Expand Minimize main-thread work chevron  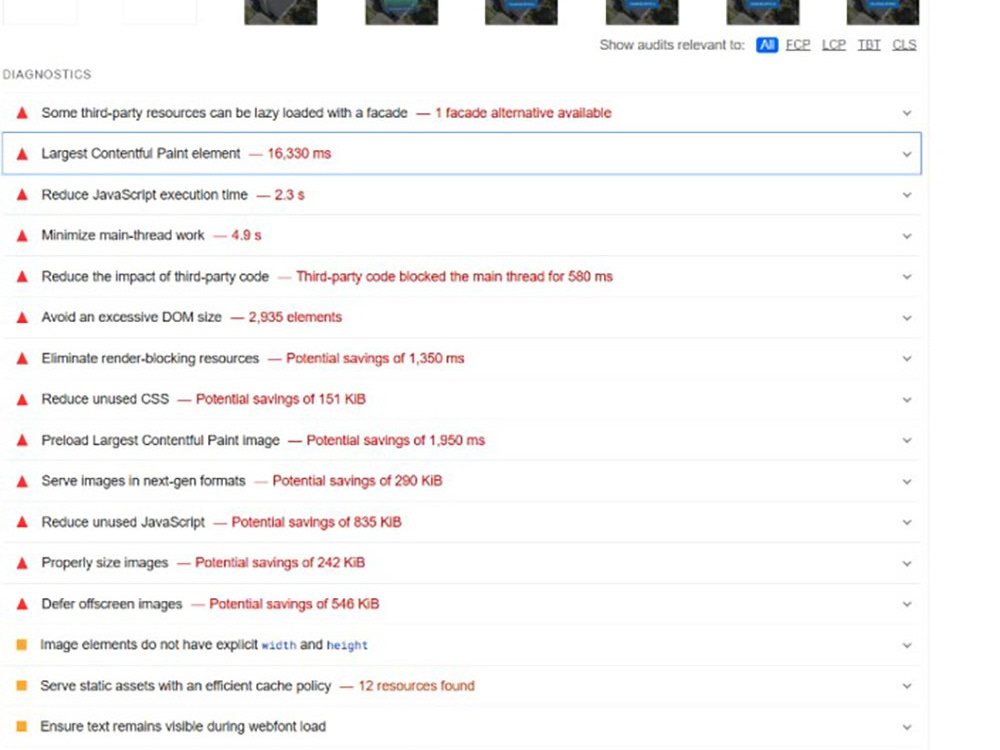pyautogui.click(x=906, y=236)
